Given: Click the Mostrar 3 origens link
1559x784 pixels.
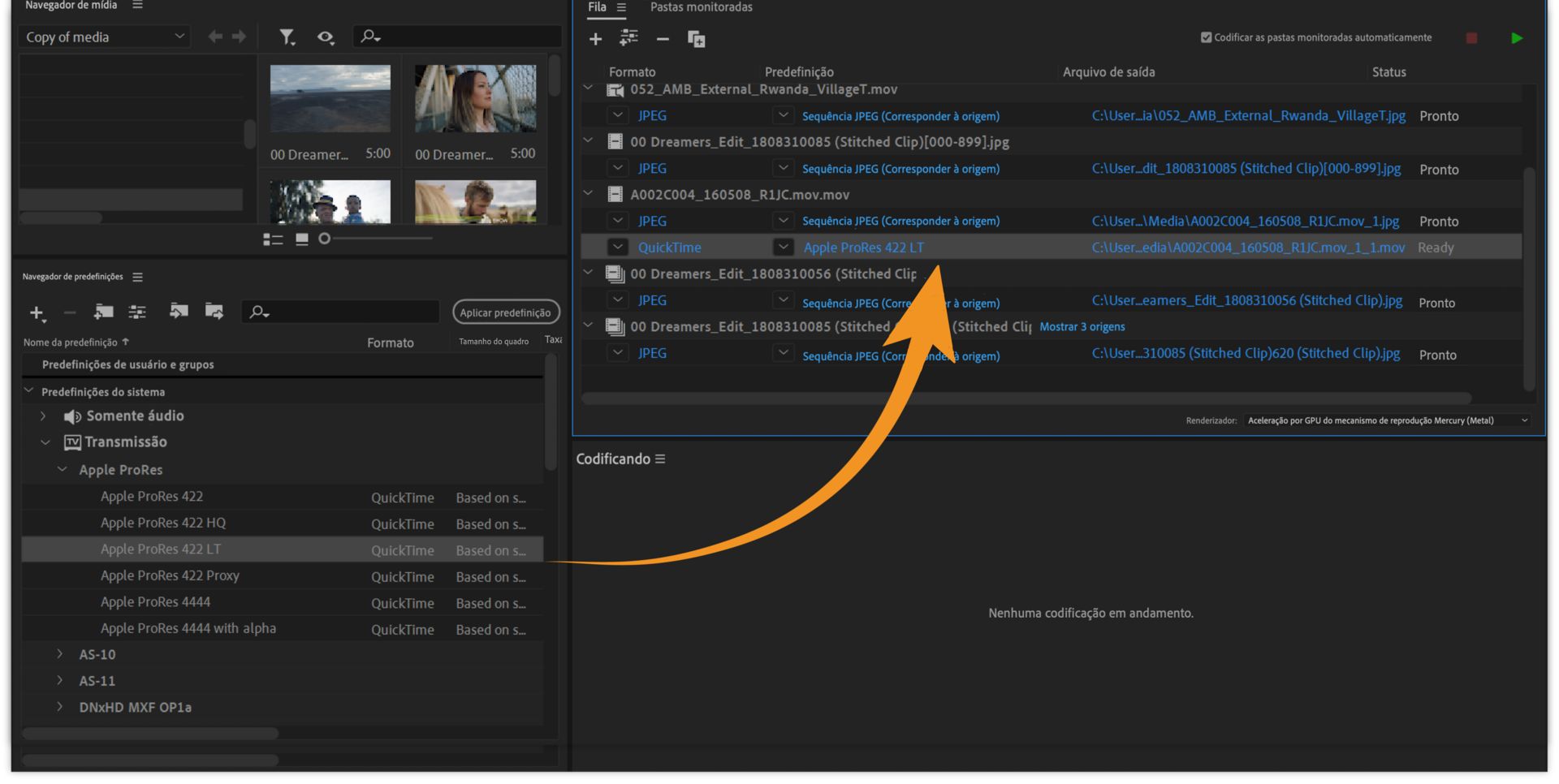Looking at the screenshot, I should coord(1082,327).
